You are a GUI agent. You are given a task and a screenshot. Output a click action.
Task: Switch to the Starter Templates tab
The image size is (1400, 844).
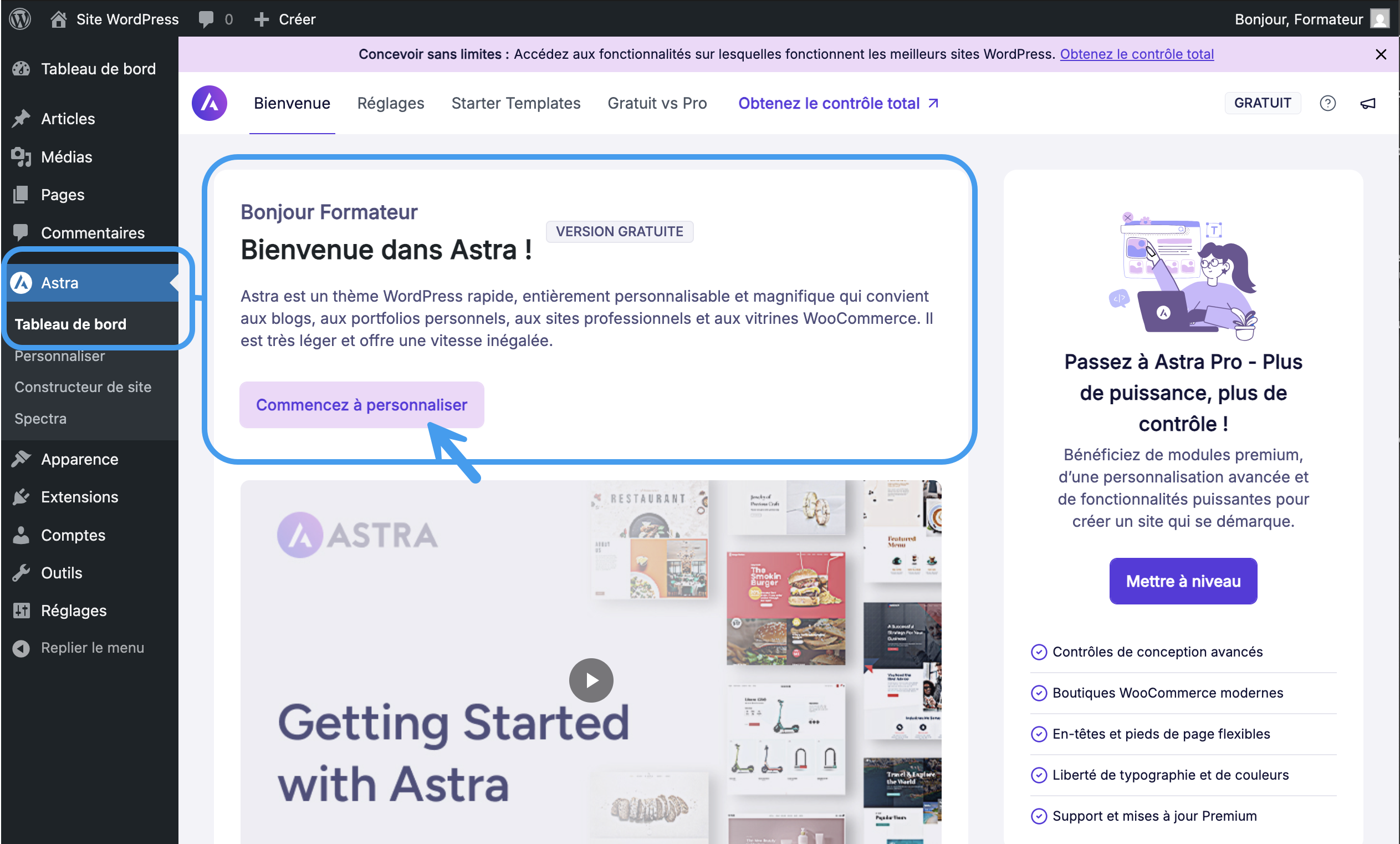pyautogui.click(x=516, y=104)
